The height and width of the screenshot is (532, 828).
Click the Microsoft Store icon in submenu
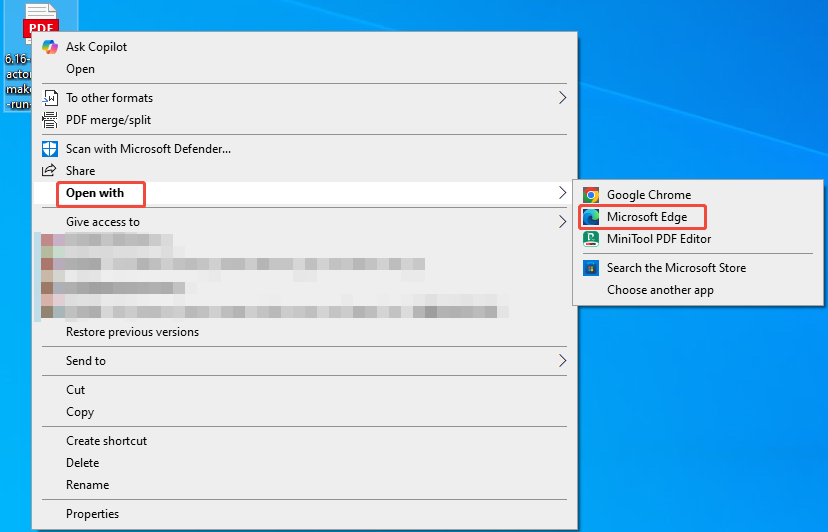[x=591, y=268]
